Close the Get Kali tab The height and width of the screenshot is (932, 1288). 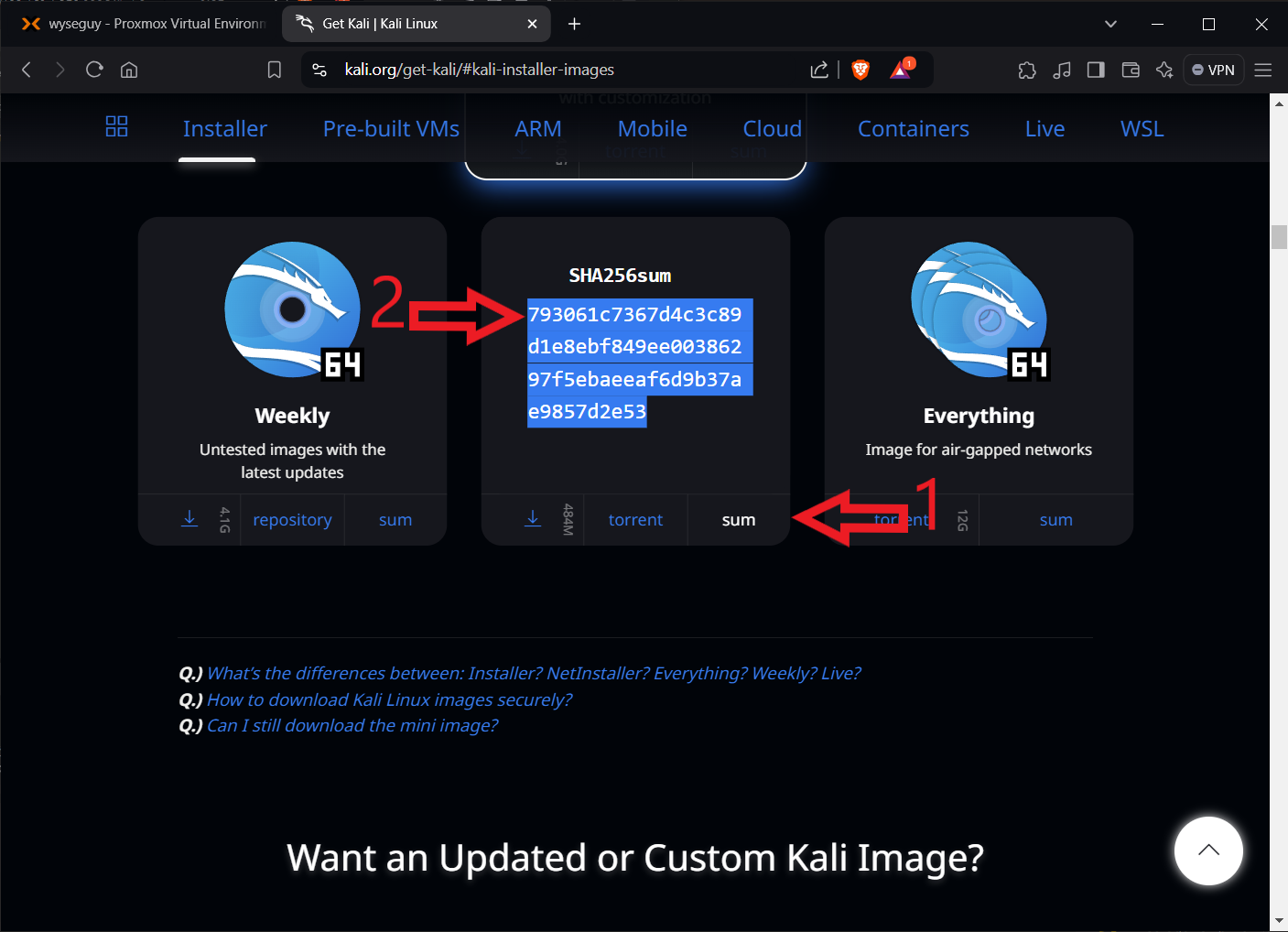pyautogui.click(x=533, y=24)
